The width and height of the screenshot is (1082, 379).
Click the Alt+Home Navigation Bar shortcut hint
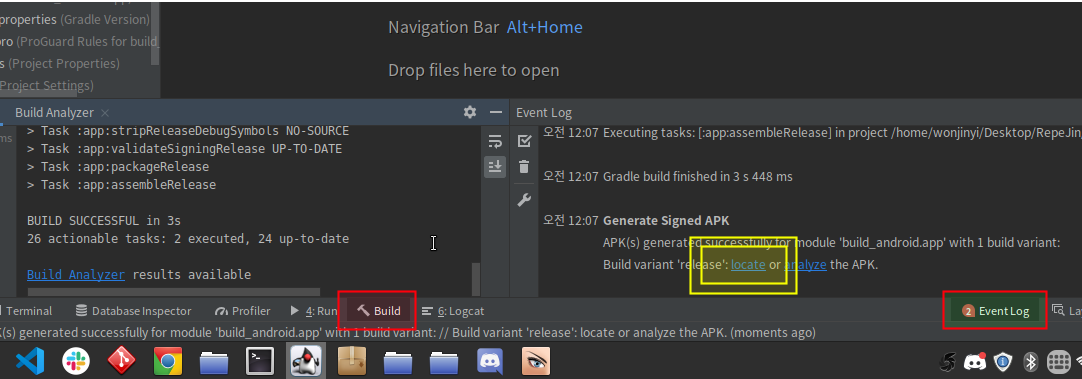point(545,28)
